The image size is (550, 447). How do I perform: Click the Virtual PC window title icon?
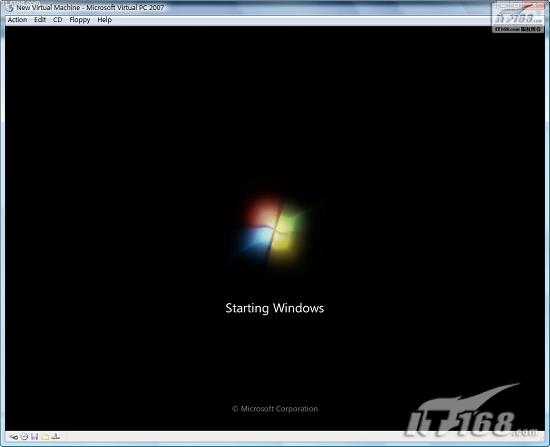[x=11, y=7]
